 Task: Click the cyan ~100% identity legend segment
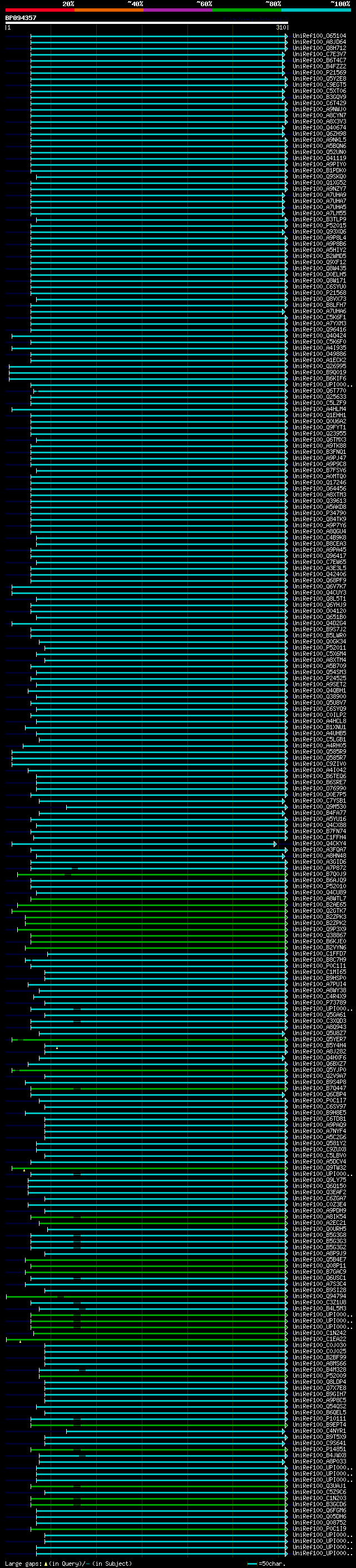[316, 10]
